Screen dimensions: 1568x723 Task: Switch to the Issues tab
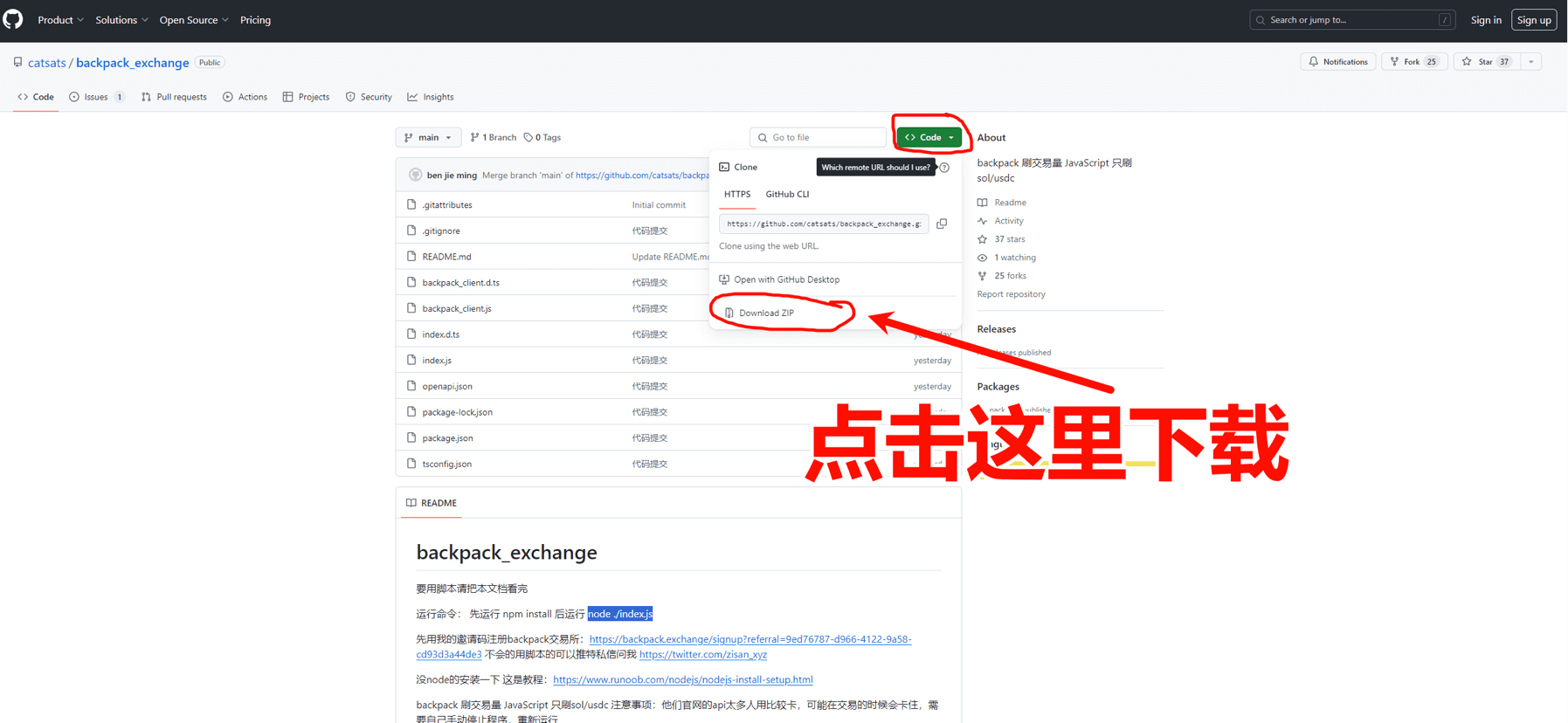point(96,97)
